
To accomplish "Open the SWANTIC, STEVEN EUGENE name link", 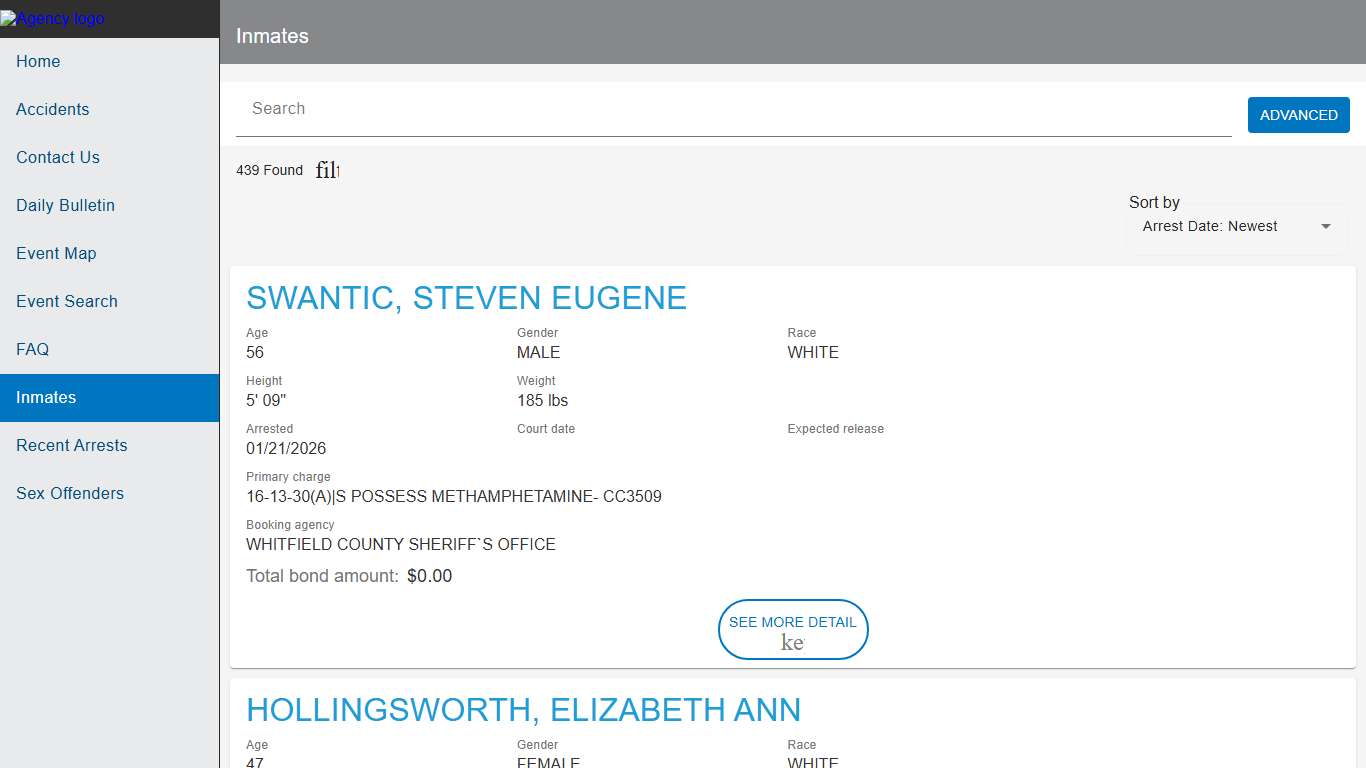I will (x=466, y=298).
